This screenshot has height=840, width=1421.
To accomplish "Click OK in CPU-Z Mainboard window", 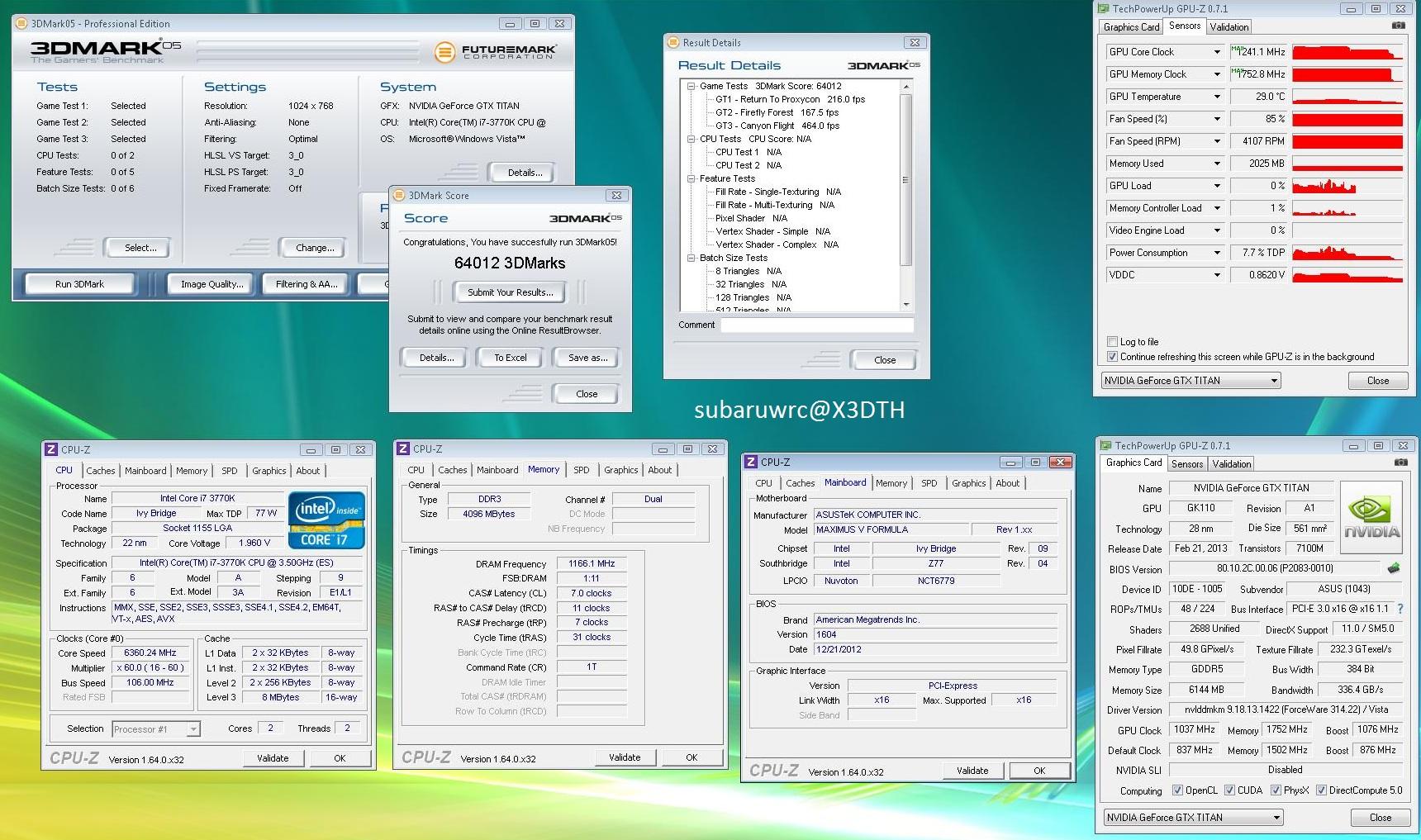I will [x=1039, y=771].
